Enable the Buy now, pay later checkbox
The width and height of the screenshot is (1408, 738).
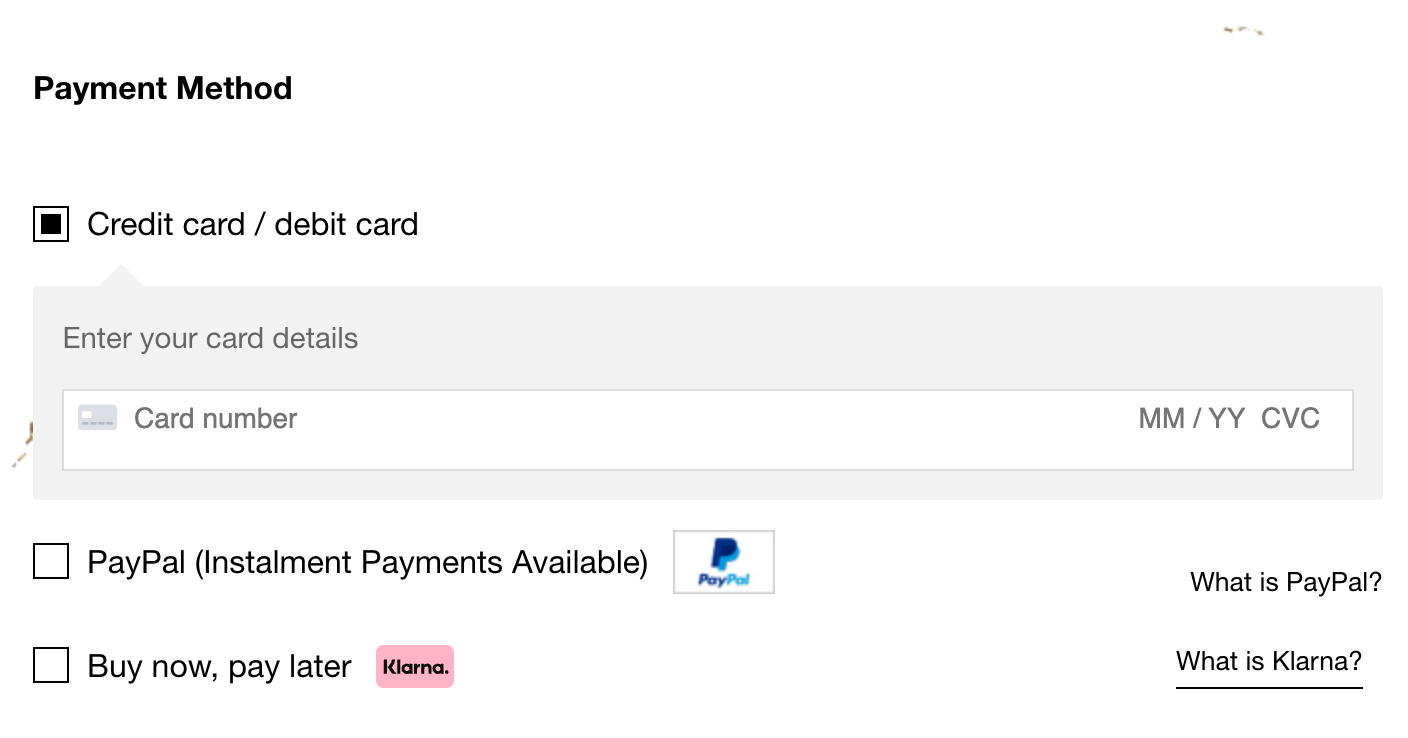pos(51,665)
